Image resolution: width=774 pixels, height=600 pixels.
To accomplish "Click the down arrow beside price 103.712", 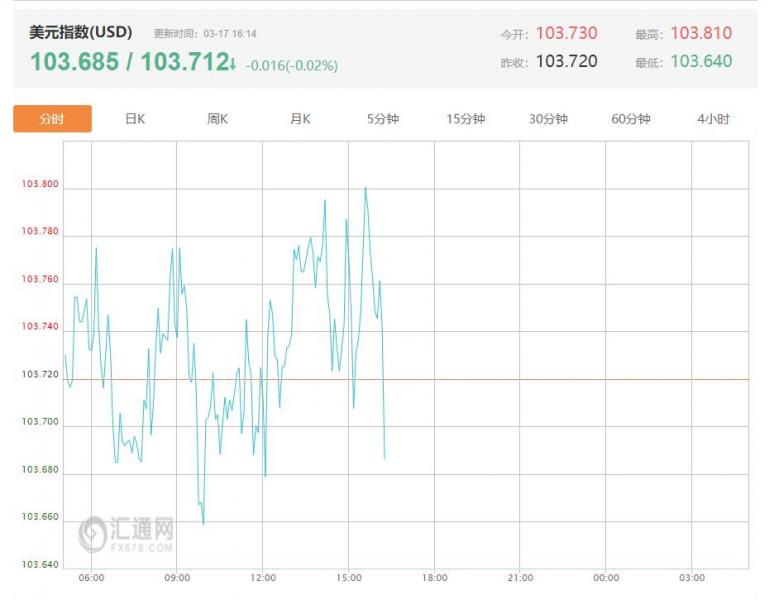I will (x=233, y=64).
